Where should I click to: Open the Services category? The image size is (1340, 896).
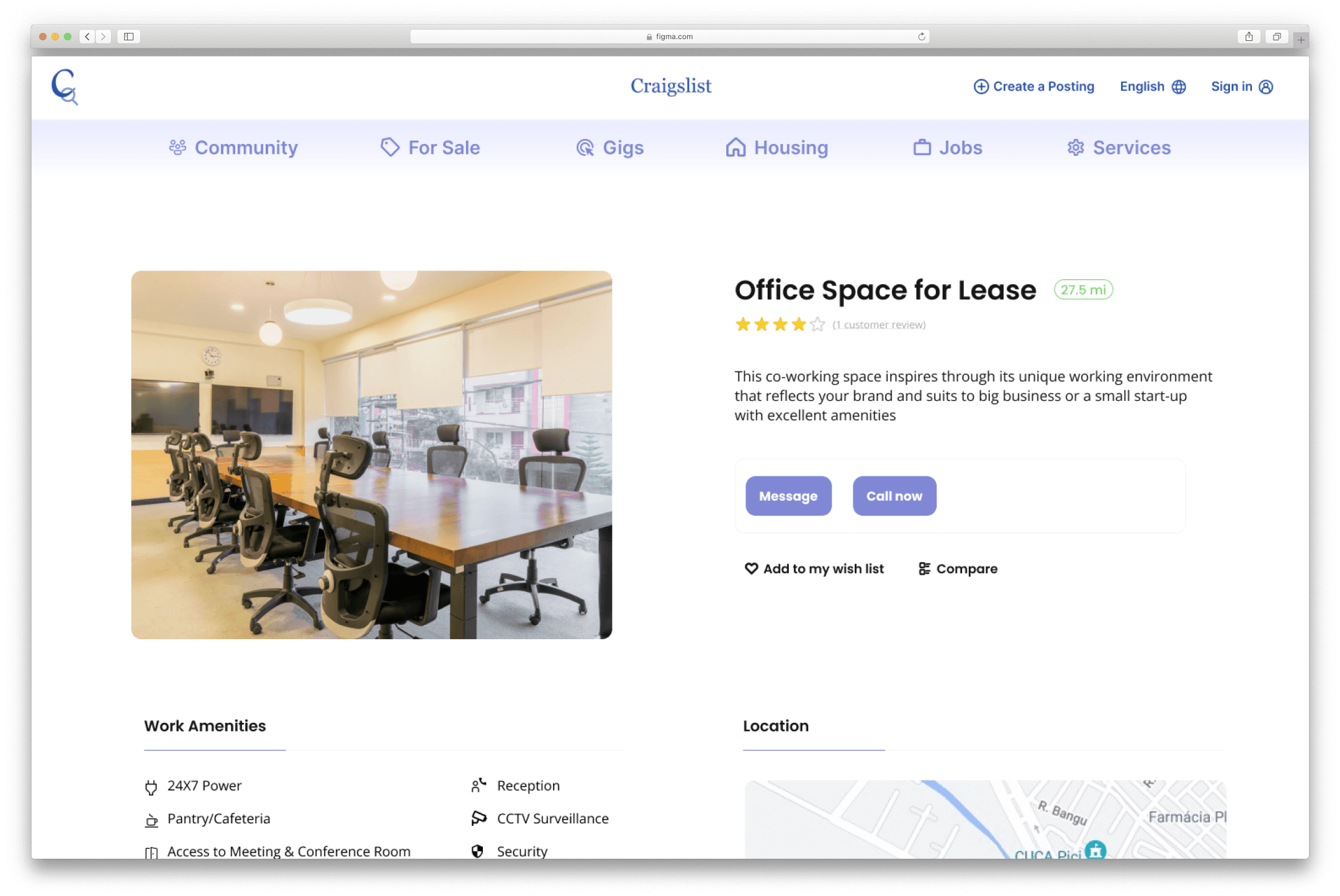click(x=1118, y=148)
